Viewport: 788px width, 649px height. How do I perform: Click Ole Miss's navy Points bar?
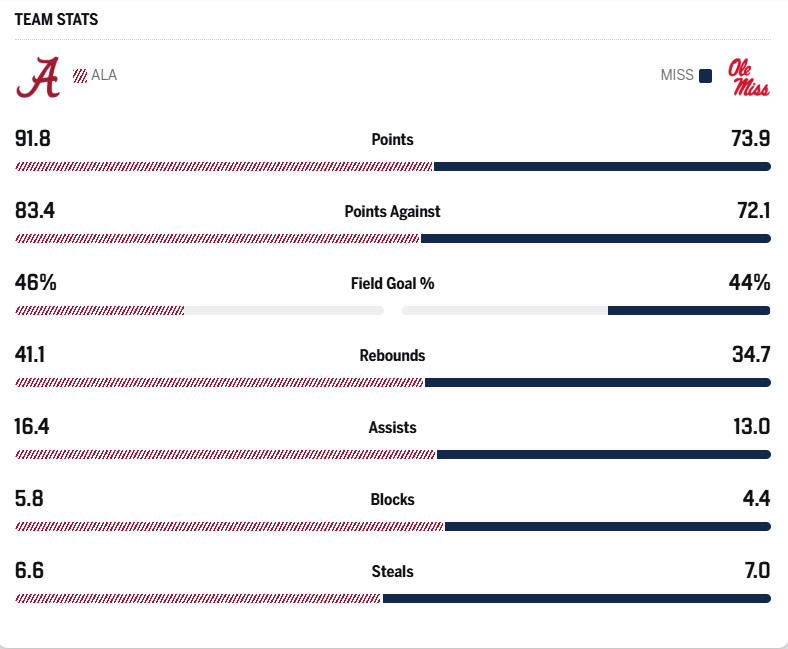coord(602,167)
